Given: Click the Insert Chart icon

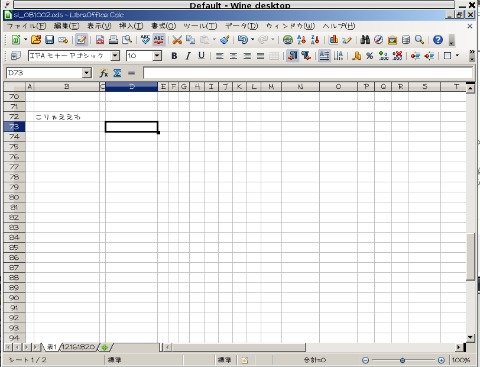Looking at the screenshot, I should 333,40.
